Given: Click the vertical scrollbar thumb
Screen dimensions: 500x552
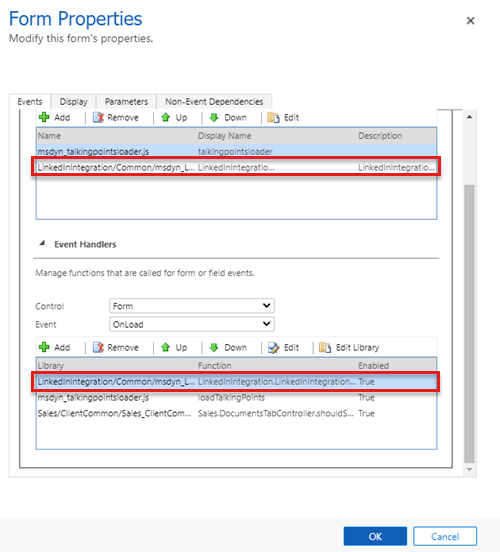Looking at the screenshot, I should click(469, 324).
